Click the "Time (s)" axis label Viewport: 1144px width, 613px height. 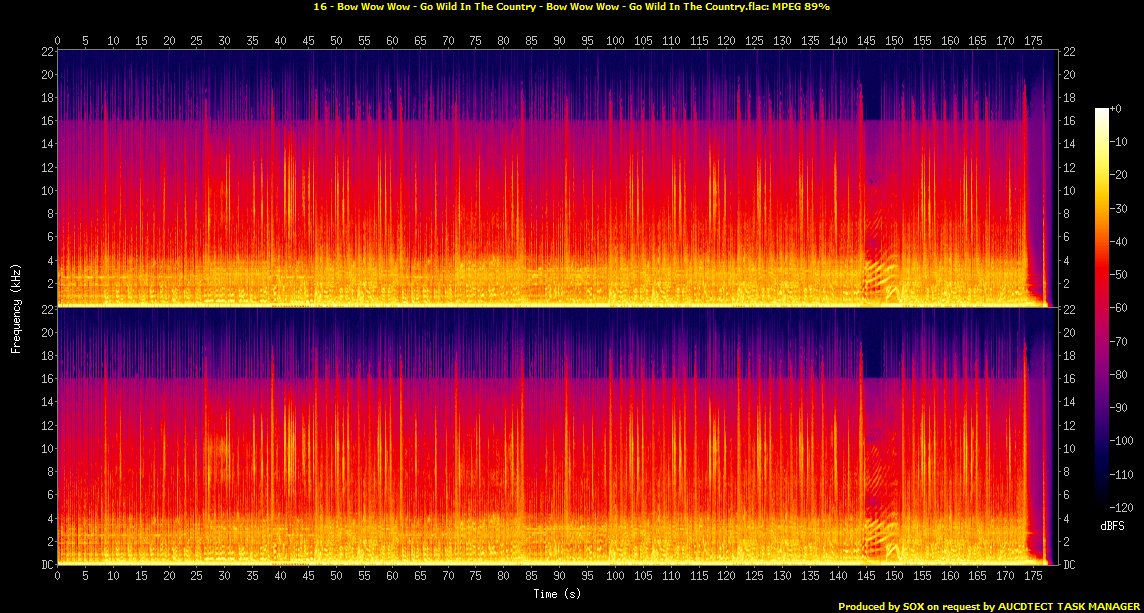558,594
